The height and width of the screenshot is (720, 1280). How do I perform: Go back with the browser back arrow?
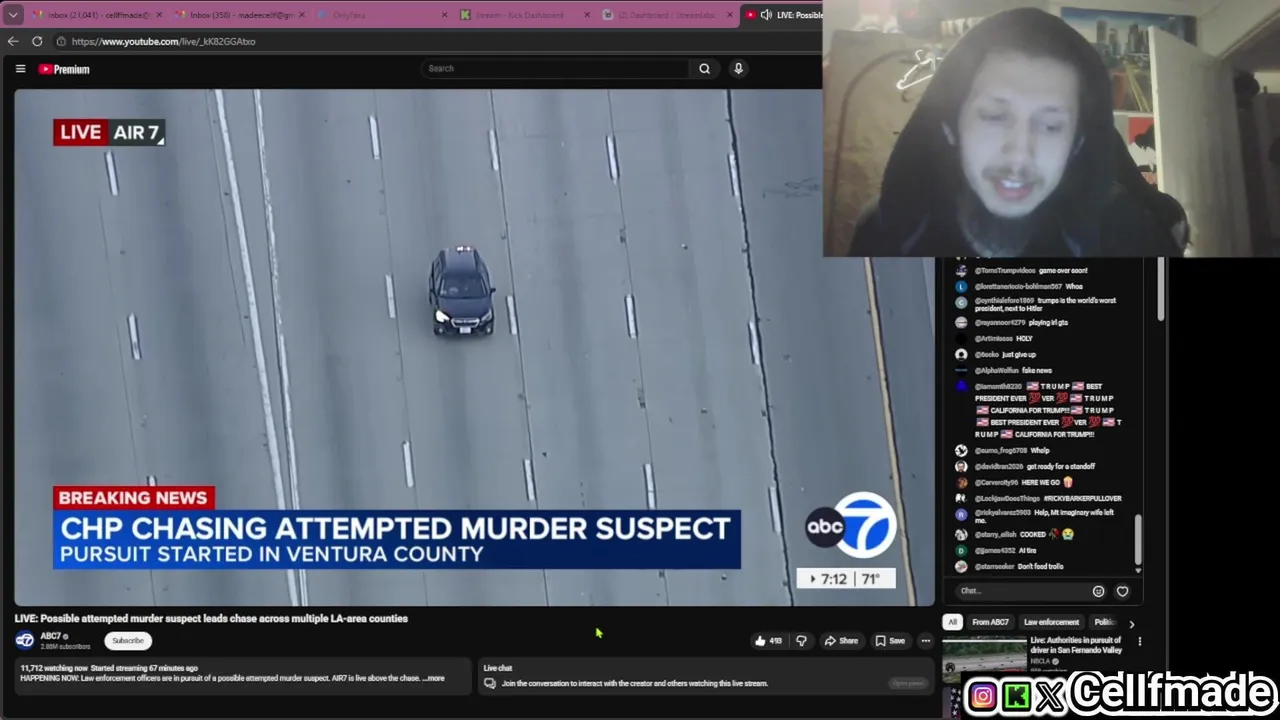point(12,41)
